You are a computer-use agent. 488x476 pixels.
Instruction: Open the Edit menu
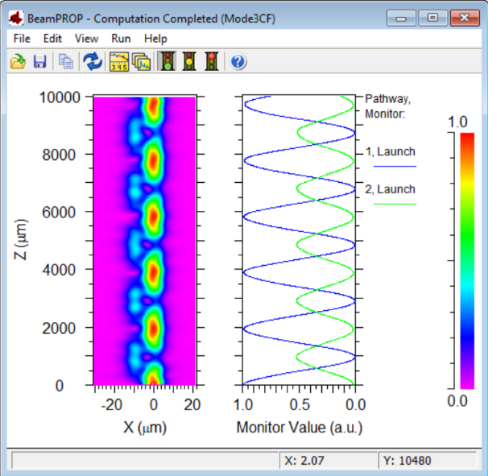tap(52, 39)
